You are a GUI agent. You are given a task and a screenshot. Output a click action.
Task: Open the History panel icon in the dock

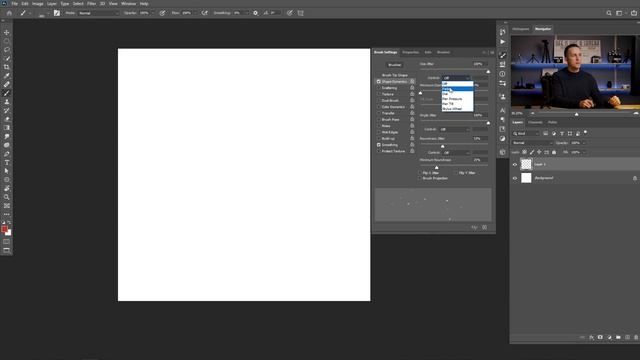tap(502, 32)
